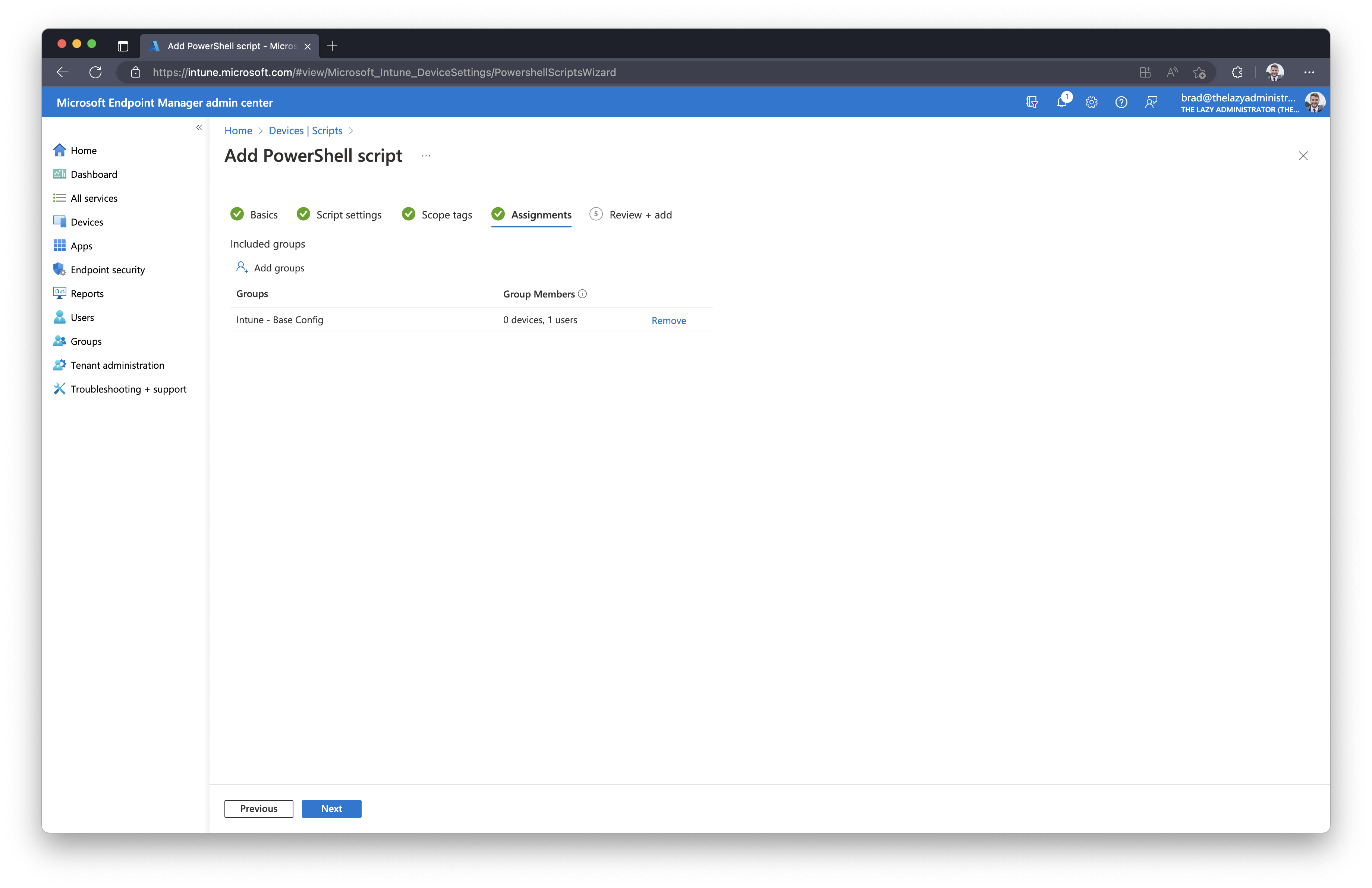1372x888 pixels.
Task: Go to Devices in the sidebar
Action: (78, 222)
